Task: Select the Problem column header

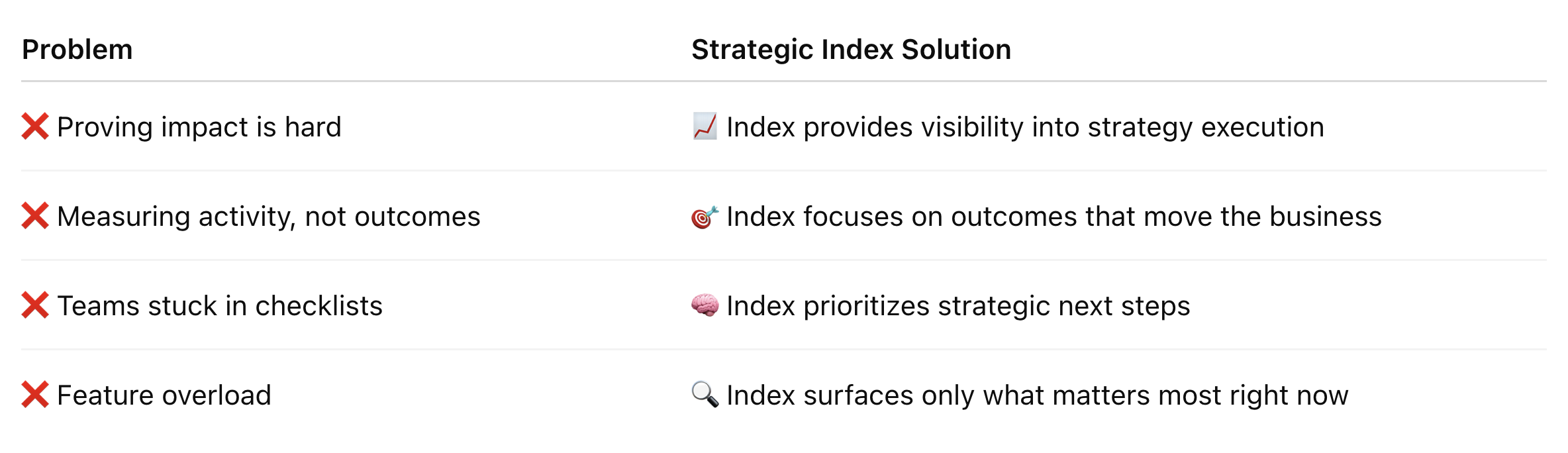Action: tap(77, 50)
